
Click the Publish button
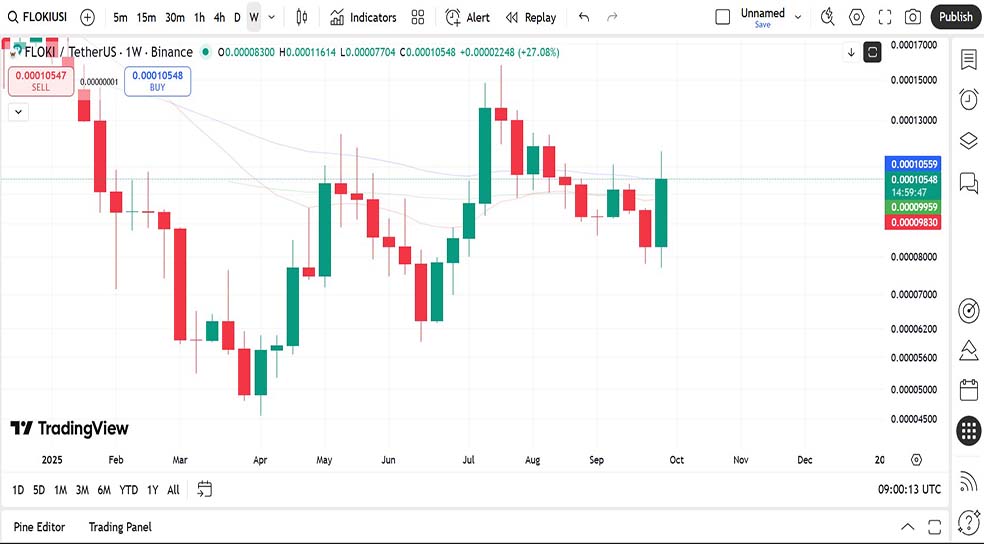coord(955,17)
